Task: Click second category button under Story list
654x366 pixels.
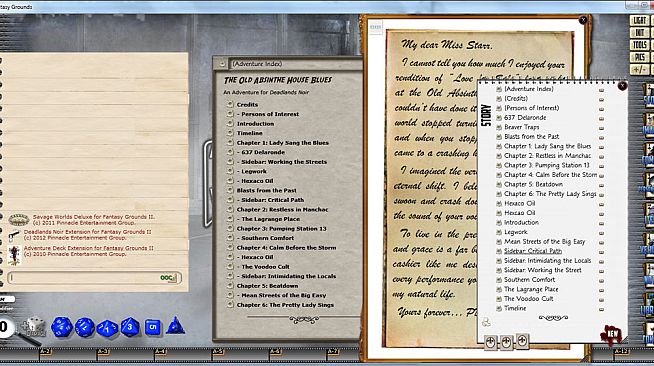Action: click(x=506, y=342)
